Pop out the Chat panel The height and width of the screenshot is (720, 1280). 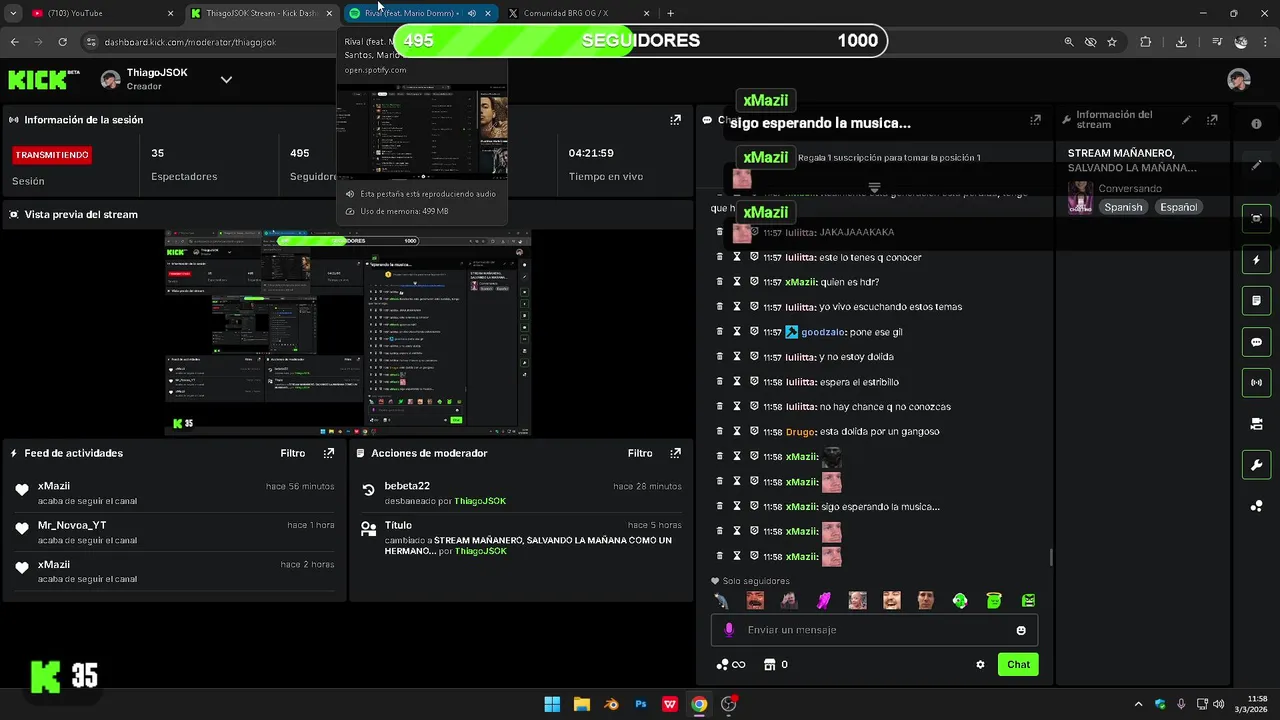tap(1035, 120)
